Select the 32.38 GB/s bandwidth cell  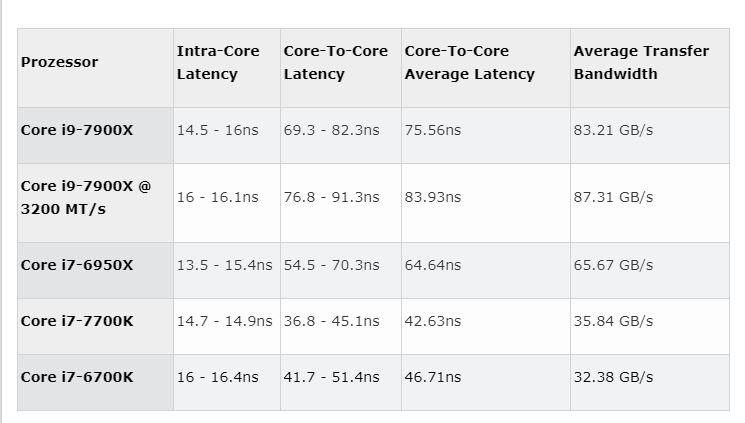tap(650, 383)
